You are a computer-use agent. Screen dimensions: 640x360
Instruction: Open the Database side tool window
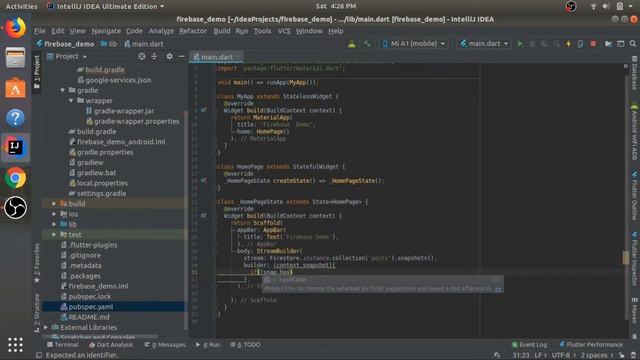click(634, 73)
